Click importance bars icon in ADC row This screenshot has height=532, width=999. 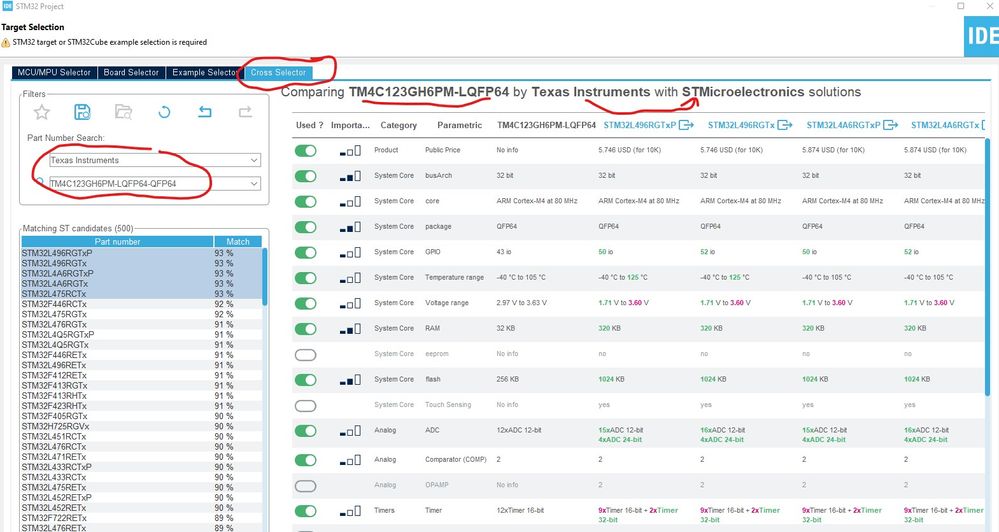350,431
